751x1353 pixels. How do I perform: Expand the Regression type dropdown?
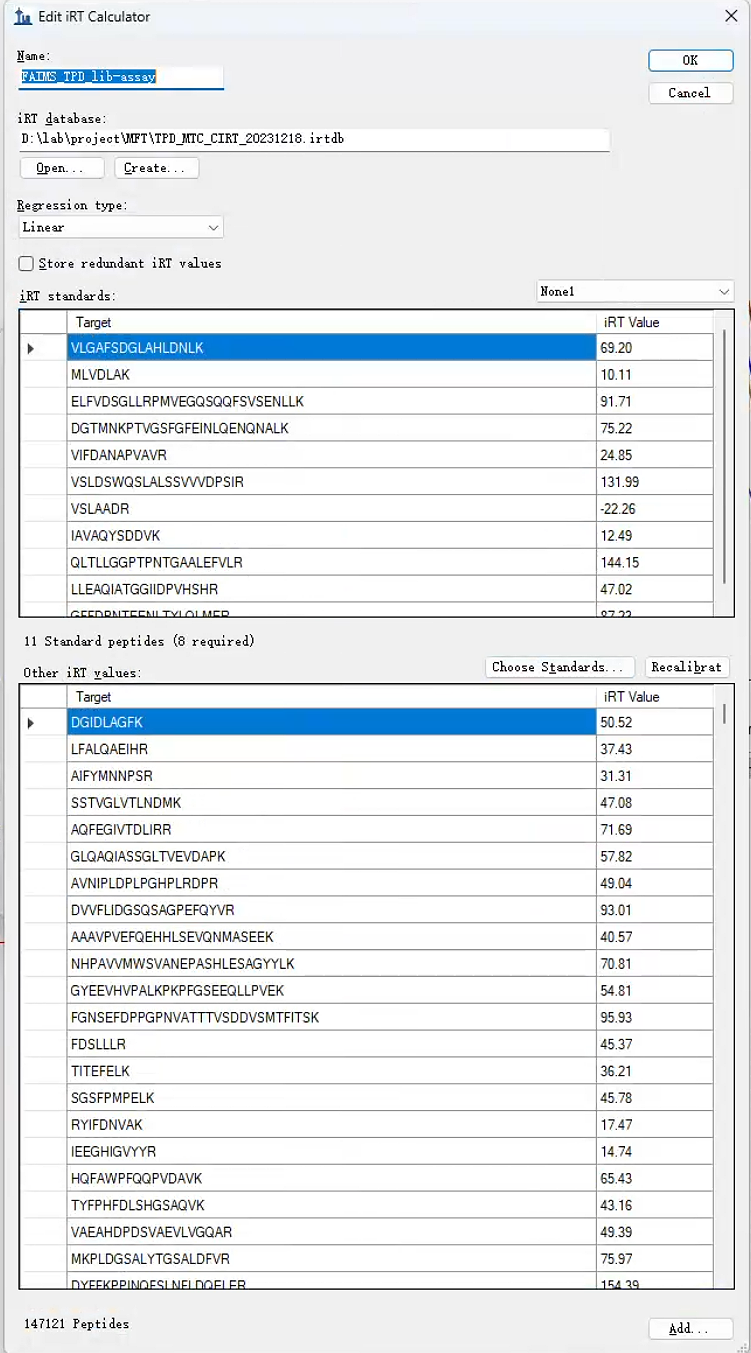tap(120, 227)
